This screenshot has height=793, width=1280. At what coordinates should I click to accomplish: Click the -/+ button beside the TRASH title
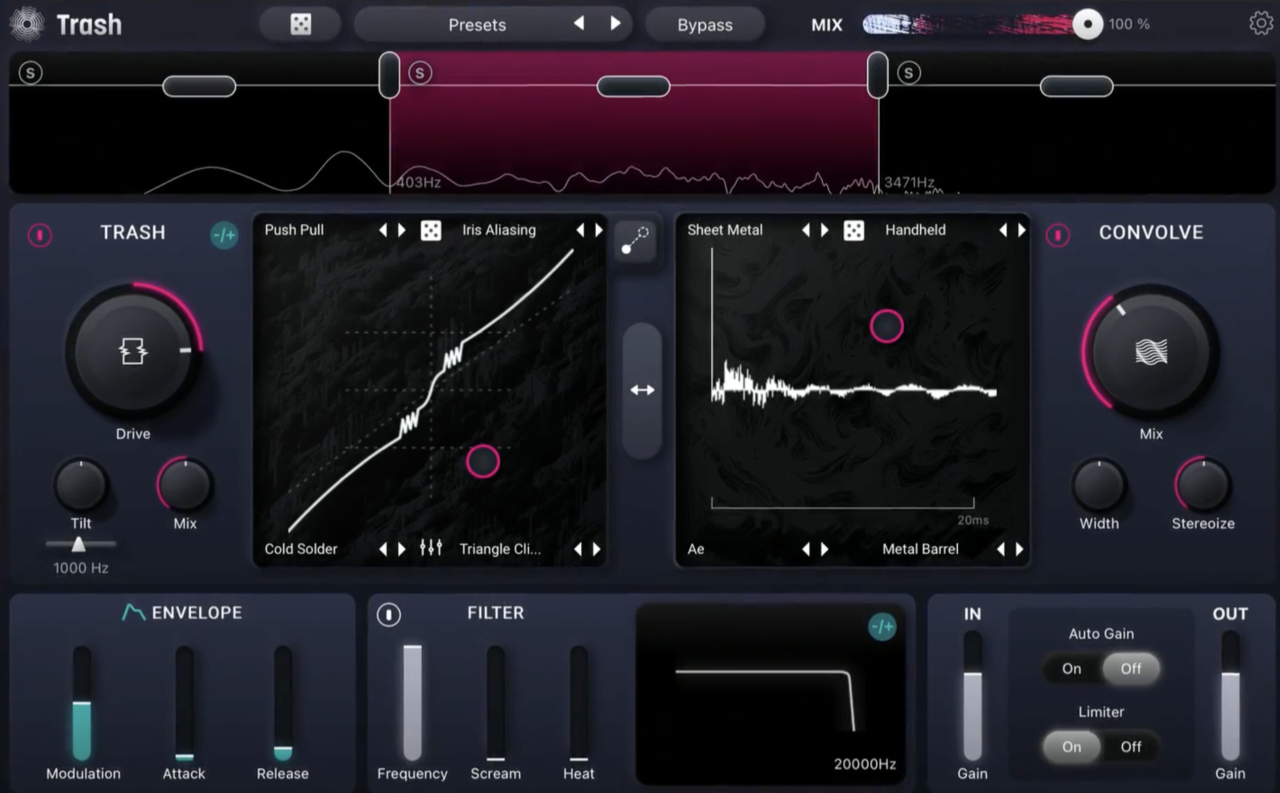[x=224, y=235]
